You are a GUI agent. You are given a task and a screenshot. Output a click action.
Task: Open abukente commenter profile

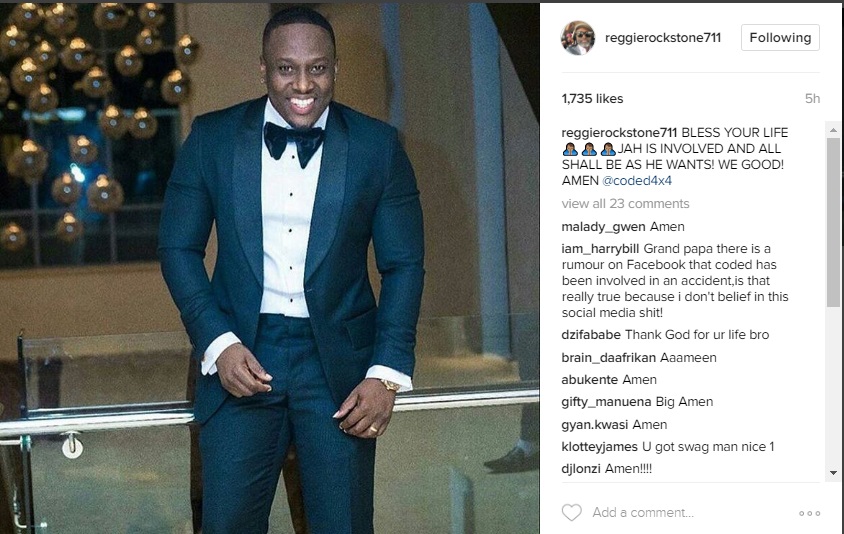tap(589, 380)
